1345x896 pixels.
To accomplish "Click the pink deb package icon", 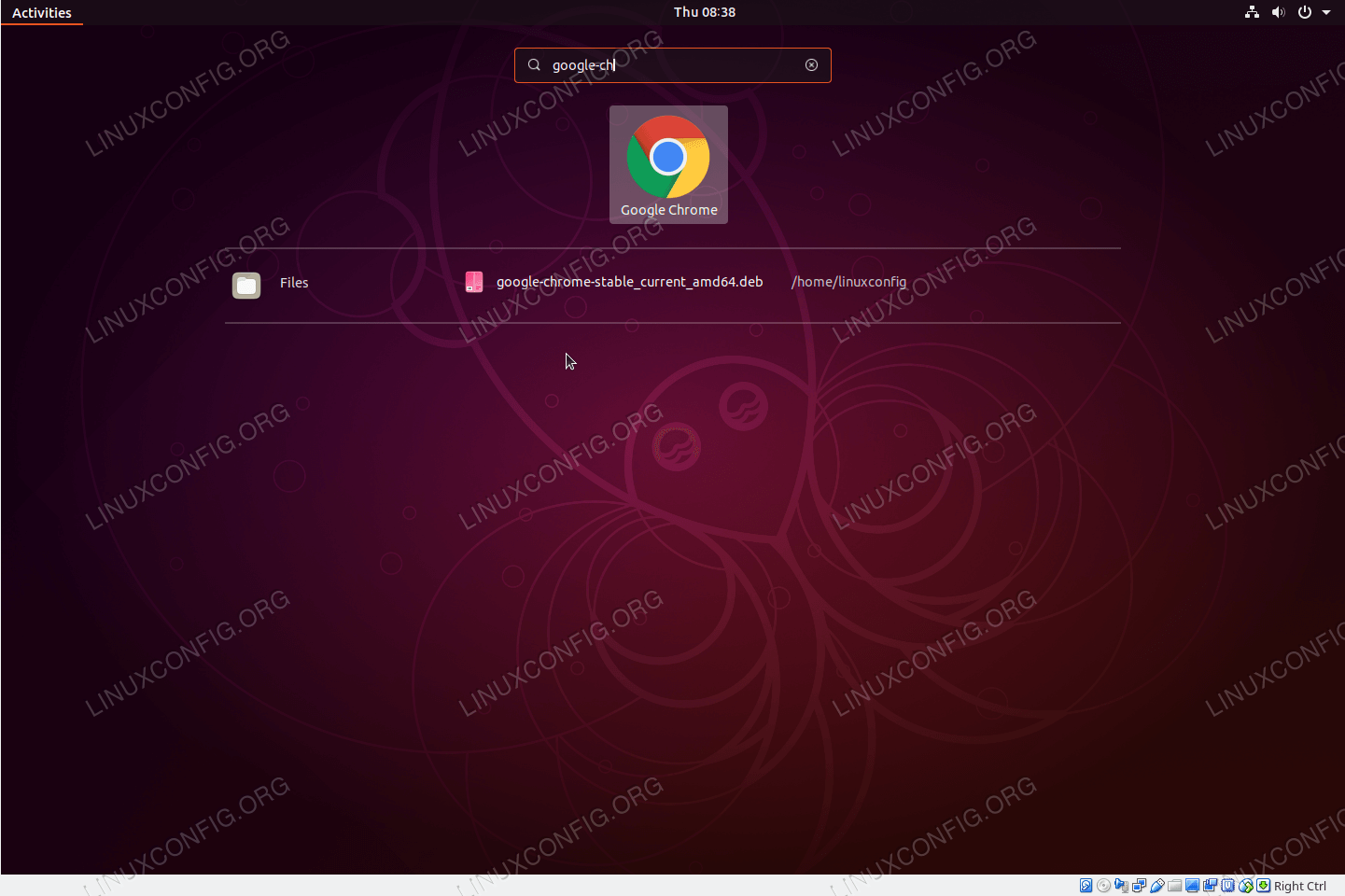I will pyautogui.click(x=474, y=282).
